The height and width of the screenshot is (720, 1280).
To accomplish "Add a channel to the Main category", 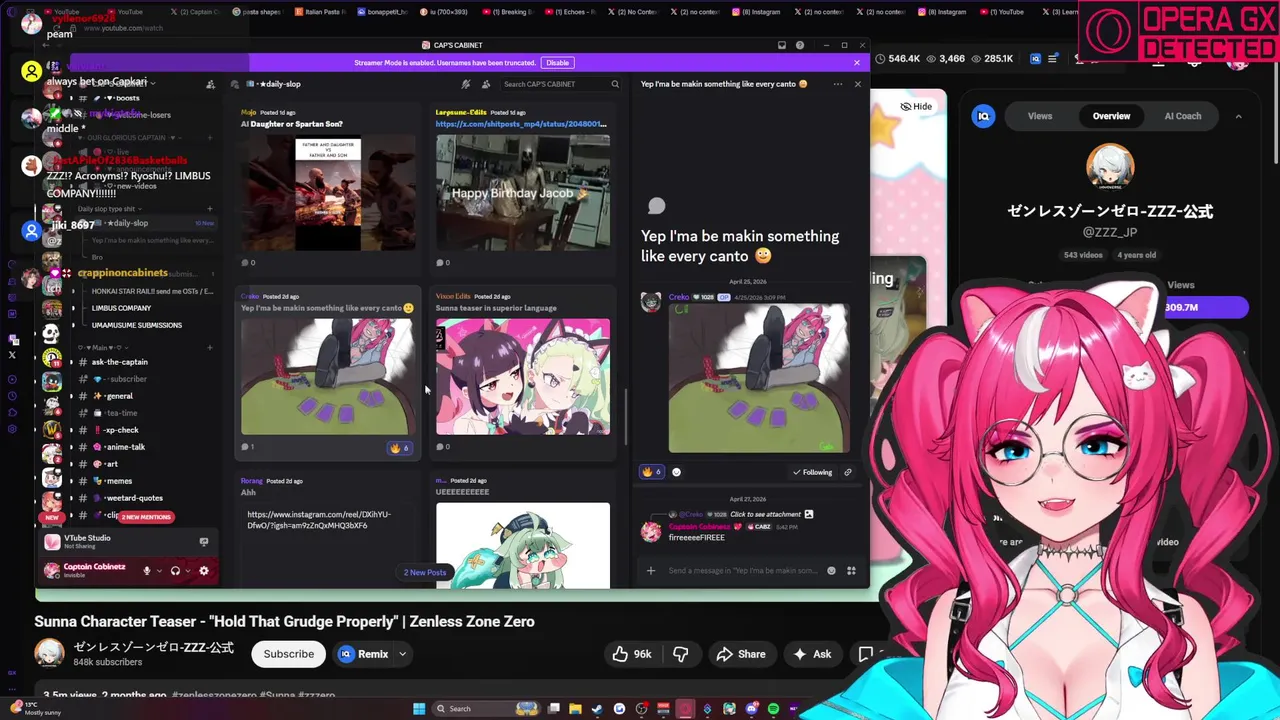I will [x=210, y=347].
